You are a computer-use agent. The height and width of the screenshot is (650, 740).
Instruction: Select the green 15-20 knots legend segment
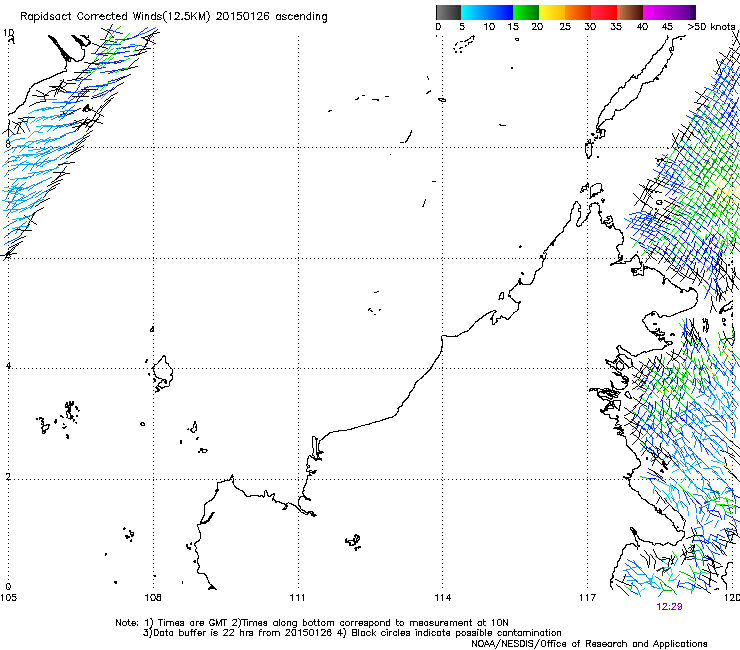tap(526, 12)
